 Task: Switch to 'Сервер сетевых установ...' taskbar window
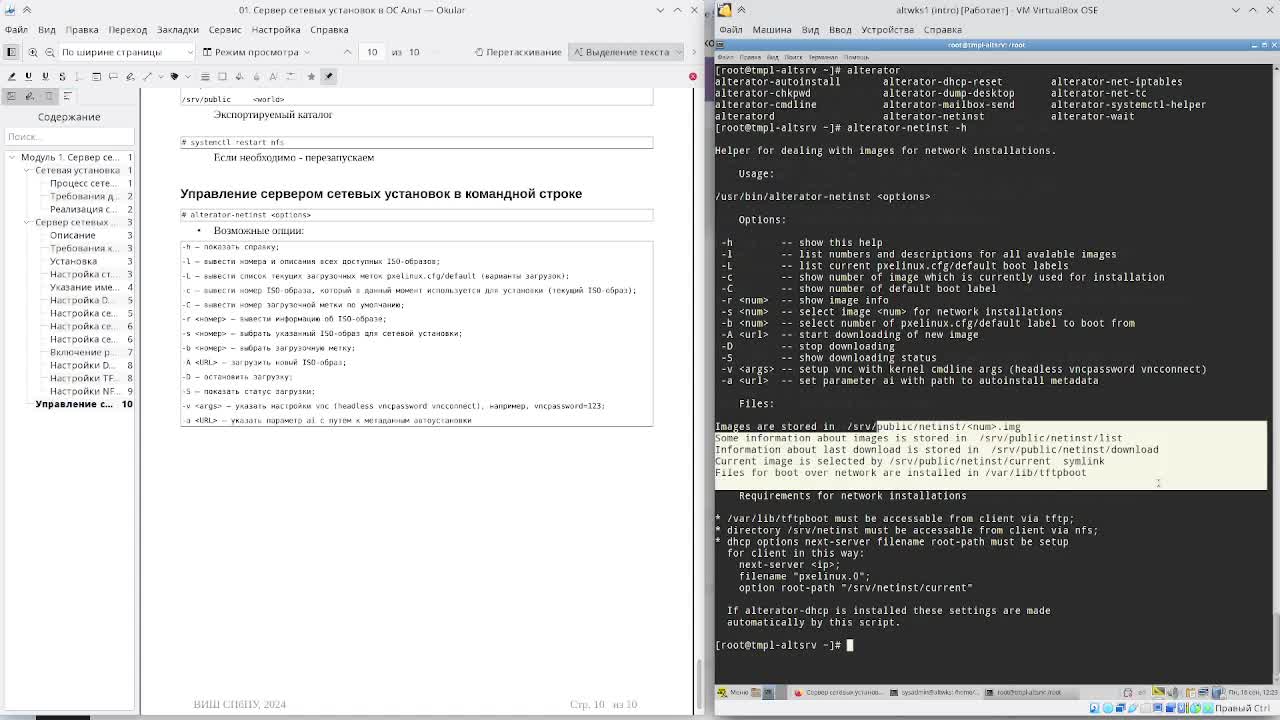(840, 692)
